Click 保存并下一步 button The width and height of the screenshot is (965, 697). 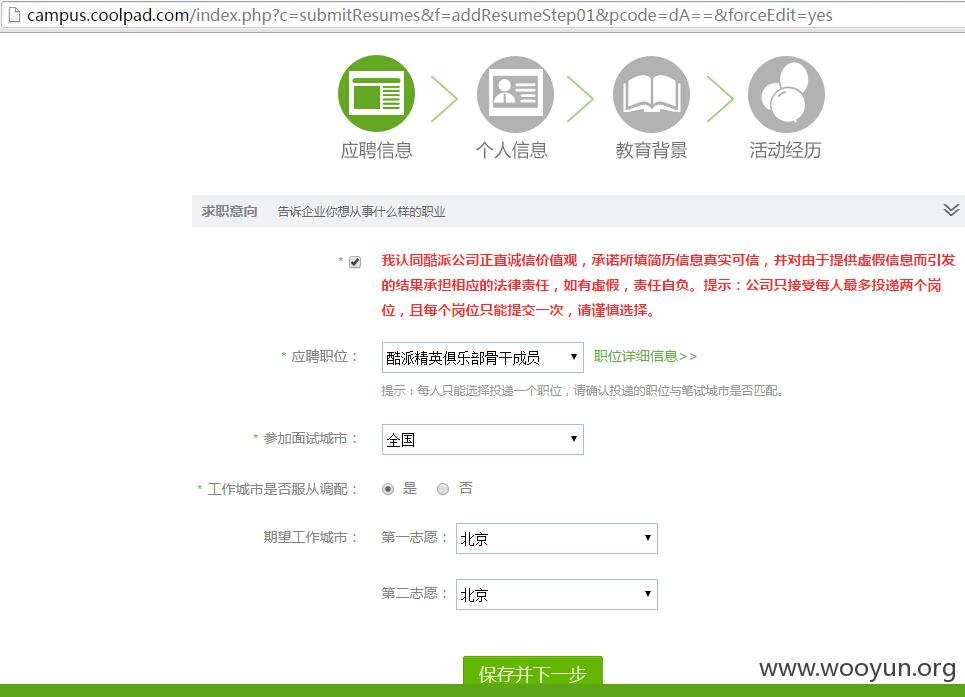(532, 671)
